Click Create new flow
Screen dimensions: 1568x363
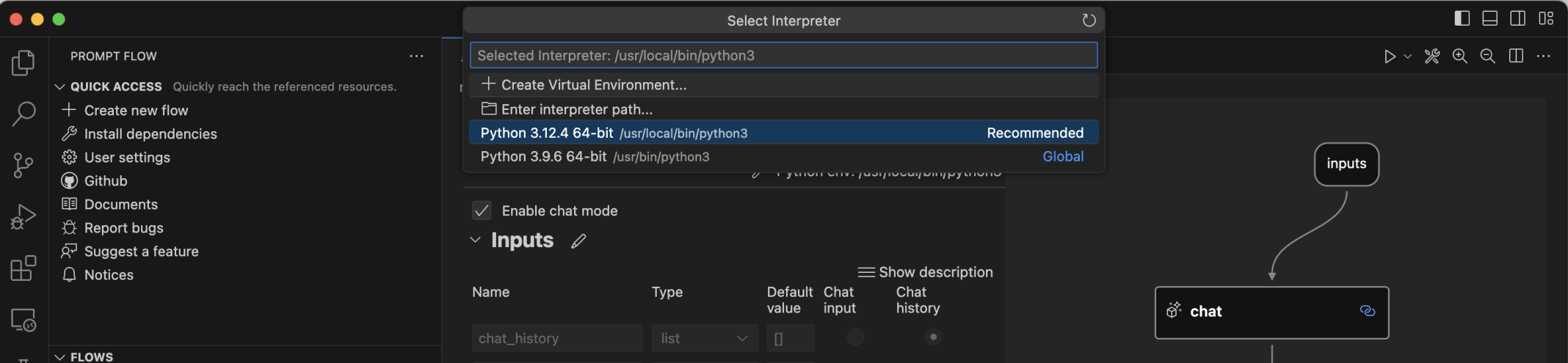tap(136, 111)
